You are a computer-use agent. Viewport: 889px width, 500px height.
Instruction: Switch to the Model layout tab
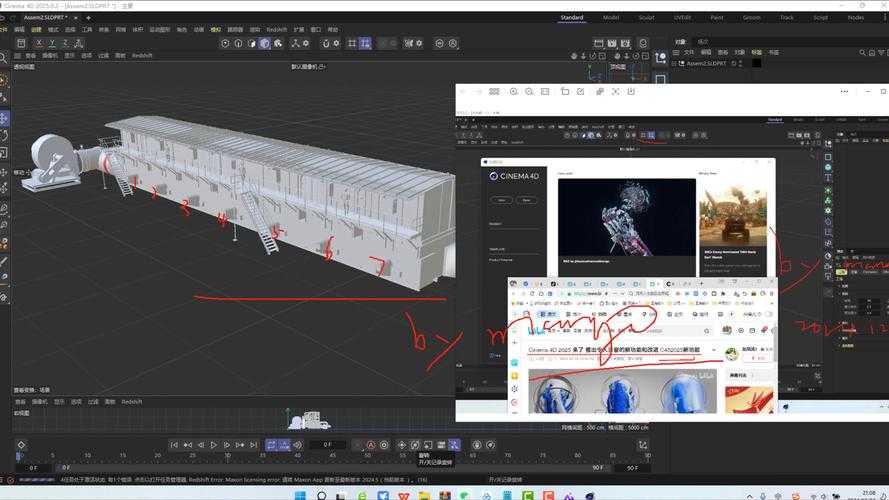pos(611,18)
